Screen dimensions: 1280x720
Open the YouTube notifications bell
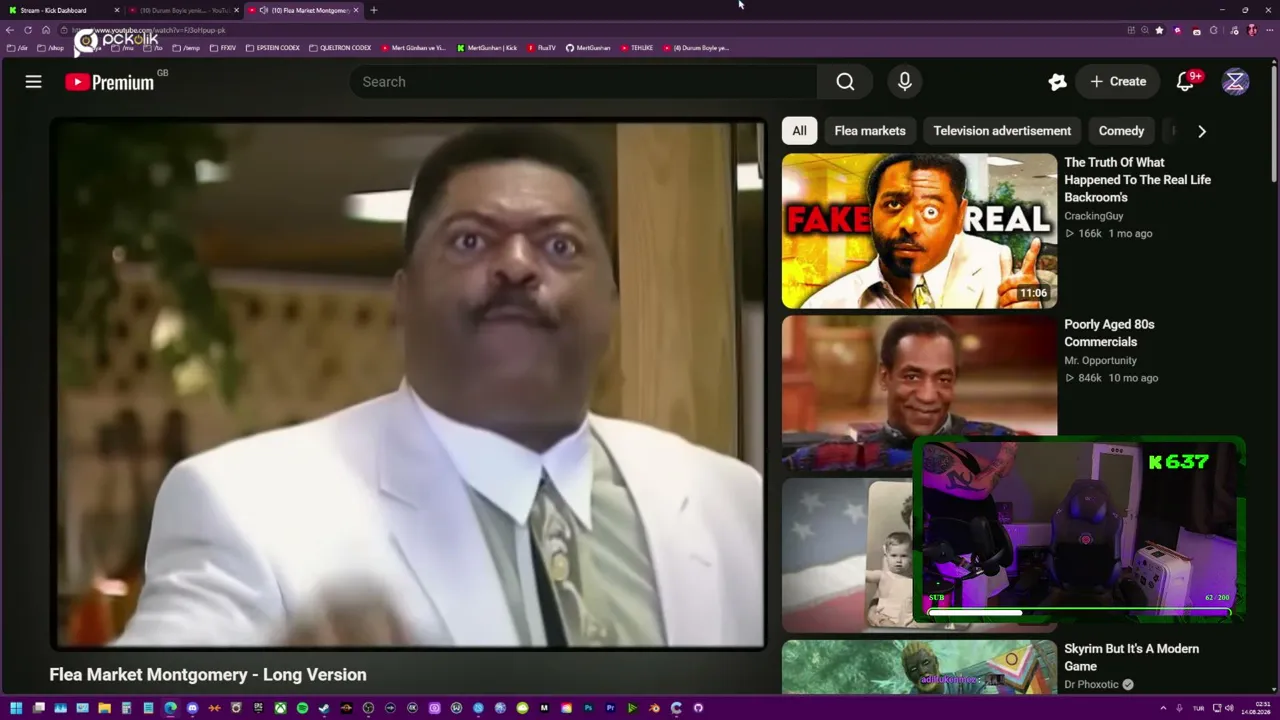(x=1185, y=82)
